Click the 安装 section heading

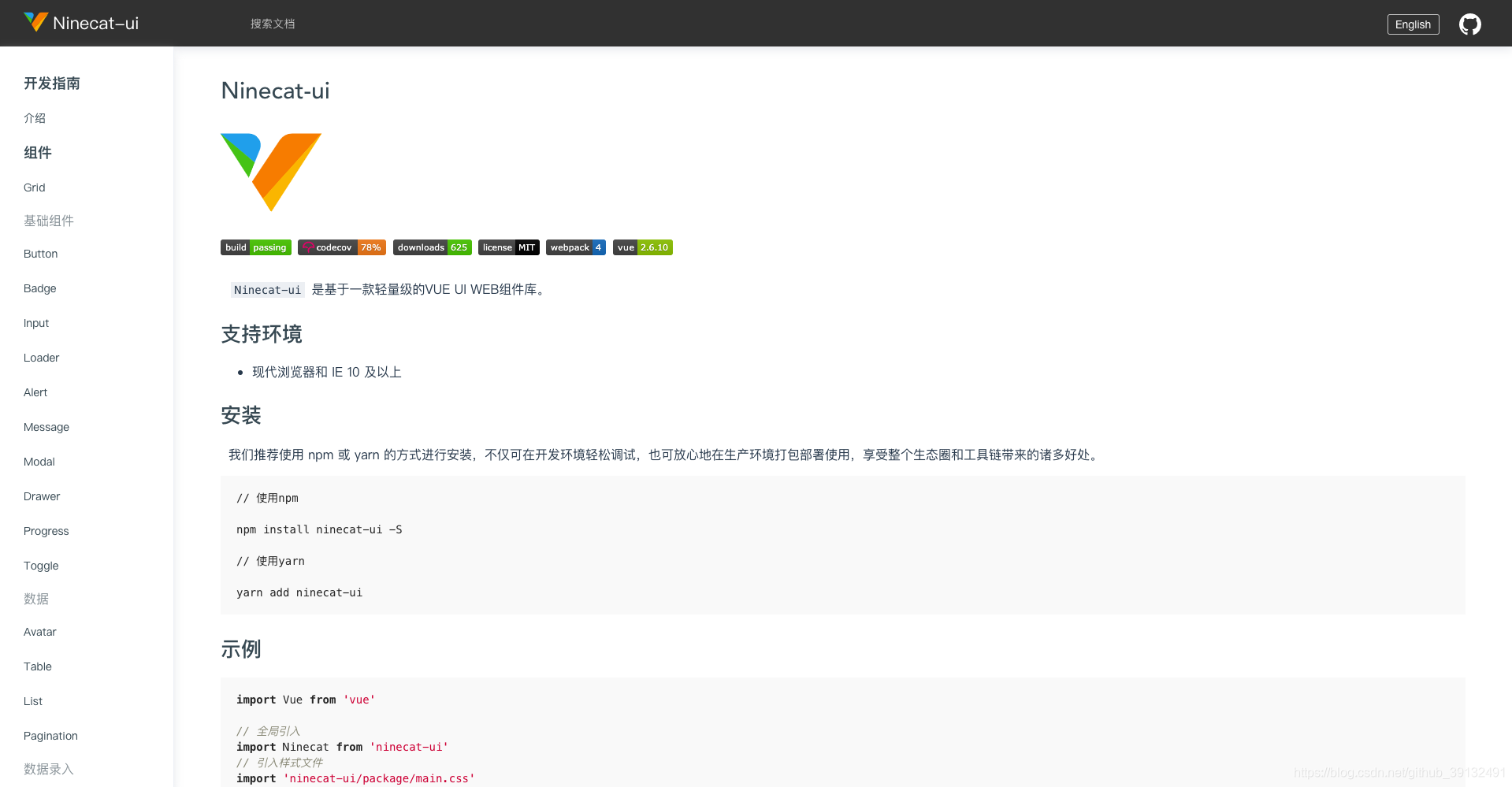tap(241, 415)
